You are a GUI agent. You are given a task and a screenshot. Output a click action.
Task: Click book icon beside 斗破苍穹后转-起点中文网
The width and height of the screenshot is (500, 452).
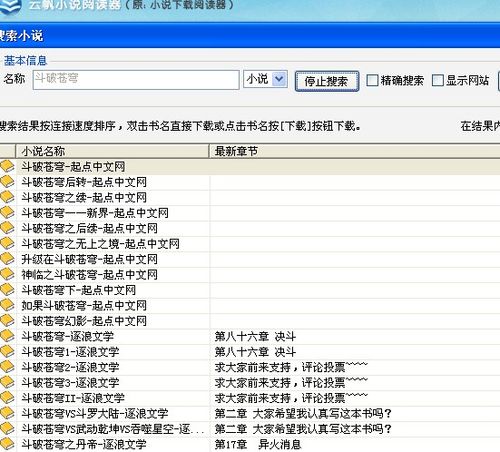7,182
